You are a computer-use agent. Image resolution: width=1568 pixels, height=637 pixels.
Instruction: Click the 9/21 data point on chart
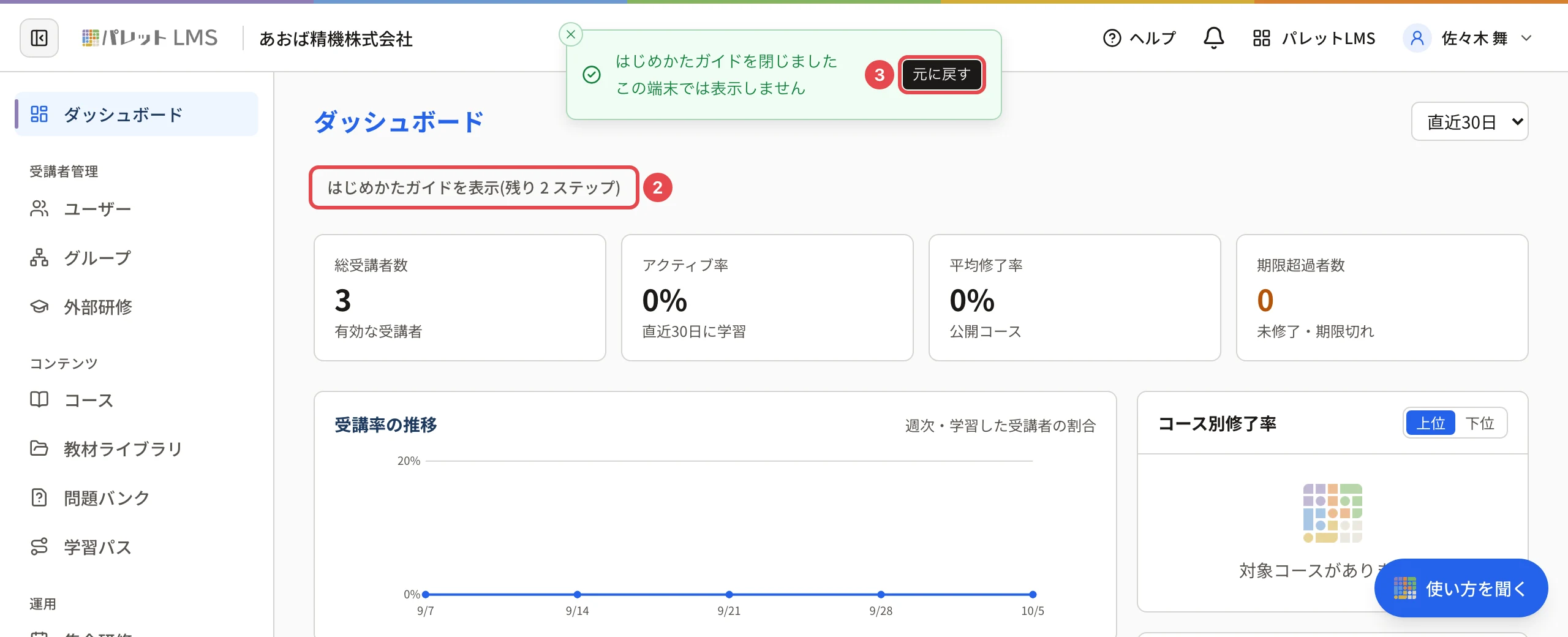[x=729, y=594]
